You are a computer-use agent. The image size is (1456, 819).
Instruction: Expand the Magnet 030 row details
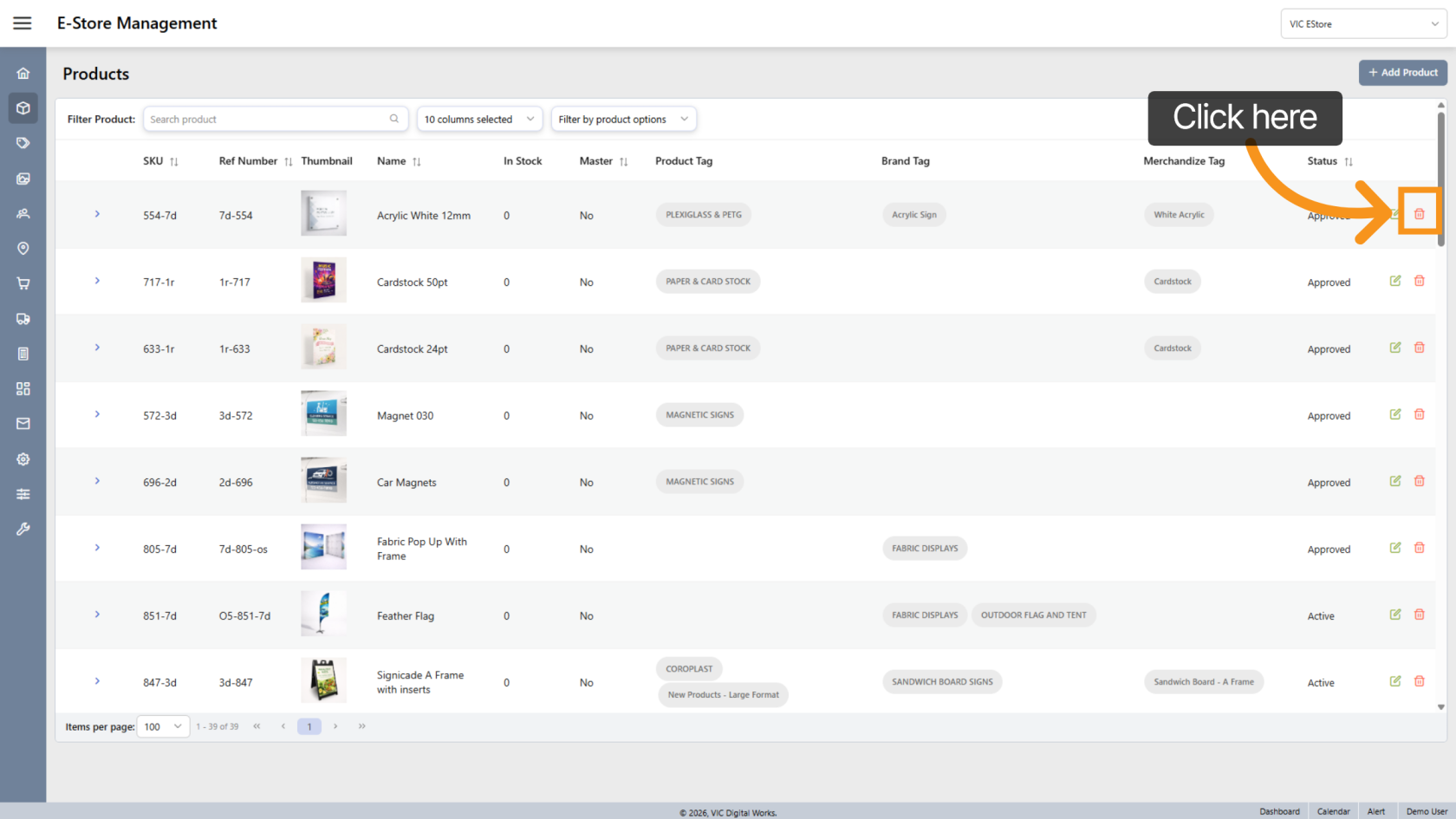97,414
